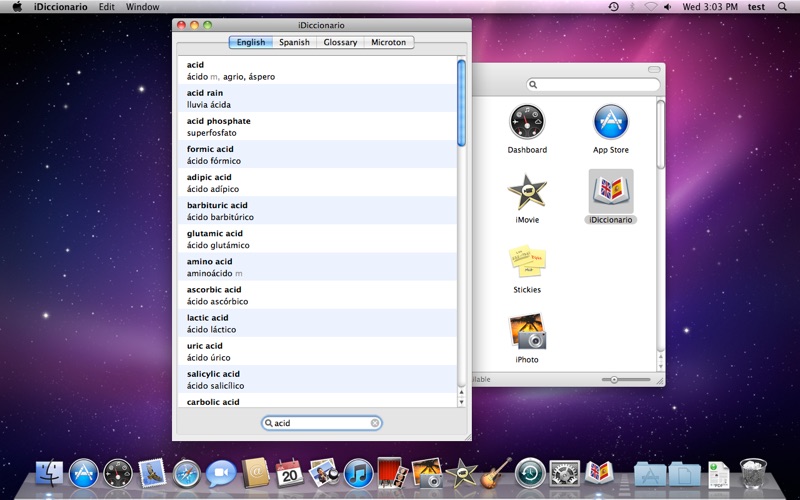Screen dimensions: 800x500
Task: Open iMovie from the Dock
Action: 461,473
